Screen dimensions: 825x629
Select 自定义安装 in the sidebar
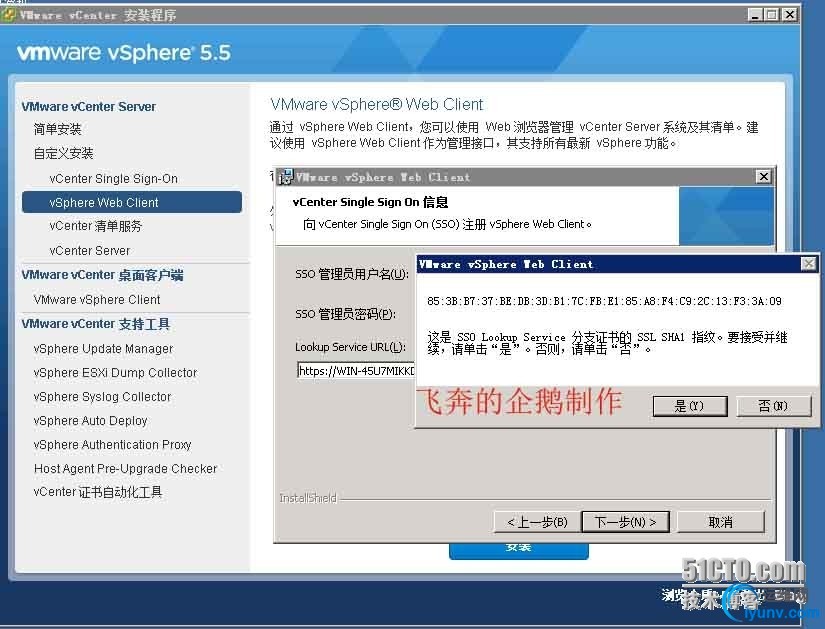(63, 153)
